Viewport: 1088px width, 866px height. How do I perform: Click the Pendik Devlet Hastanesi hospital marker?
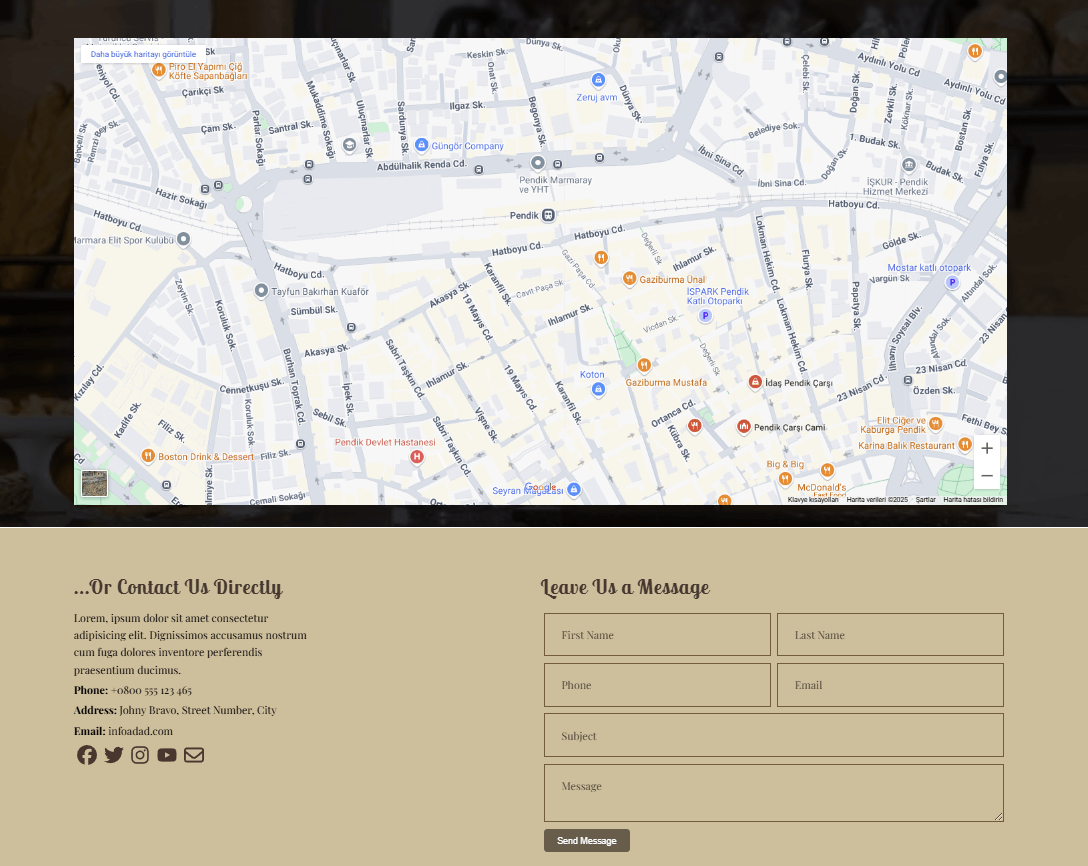coord(416,457)
